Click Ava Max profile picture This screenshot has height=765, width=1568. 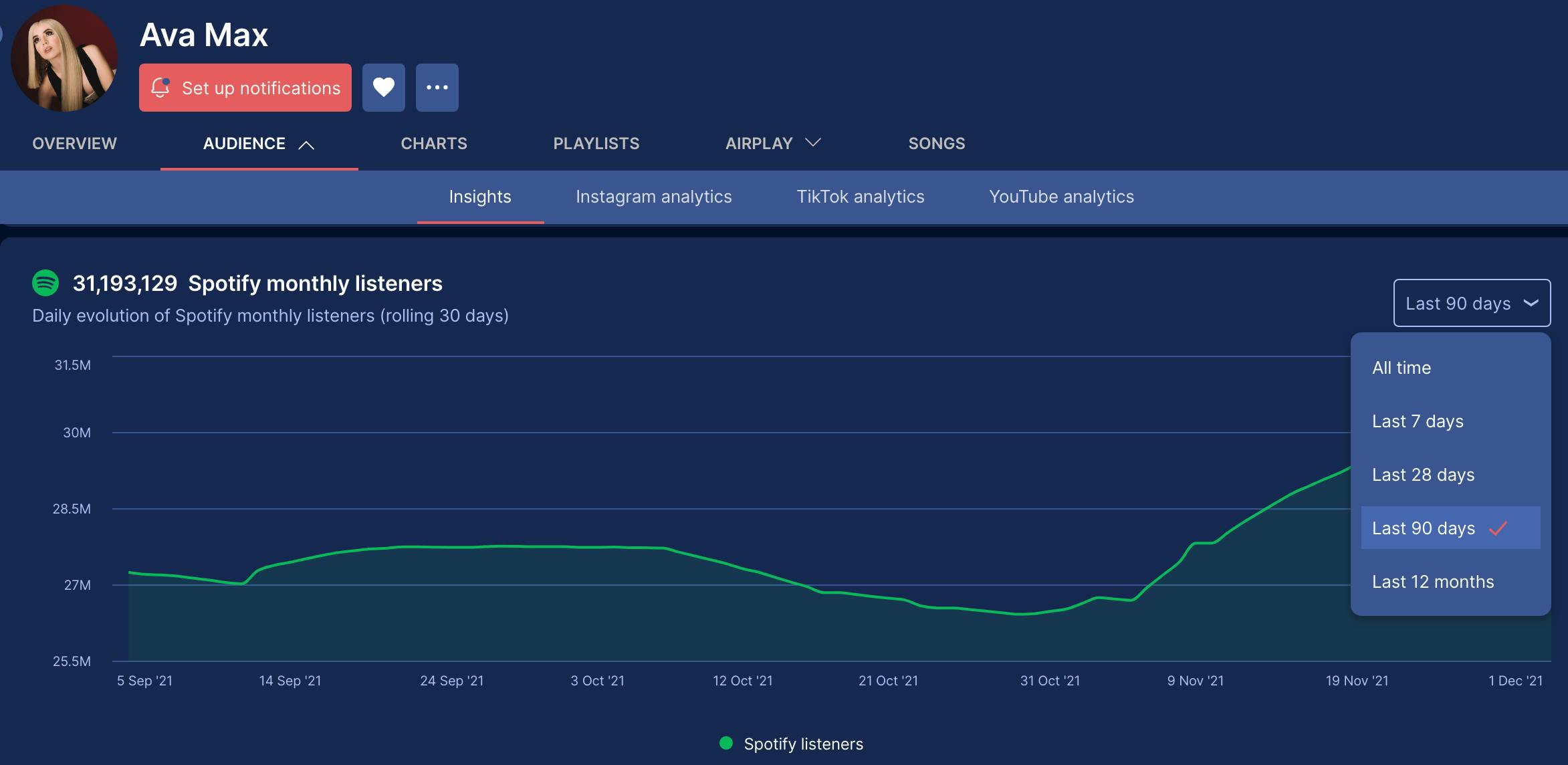pyautogui.click(x=64, y=59)
